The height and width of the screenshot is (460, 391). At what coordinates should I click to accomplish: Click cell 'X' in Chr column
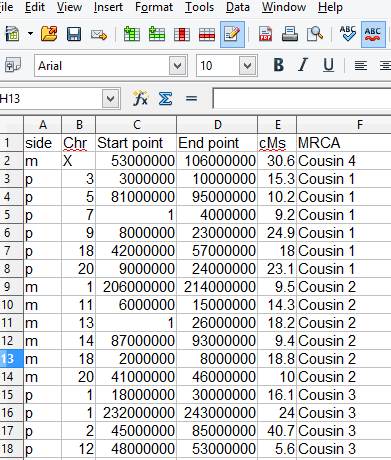pyautogui.click(x=79, y=161)
